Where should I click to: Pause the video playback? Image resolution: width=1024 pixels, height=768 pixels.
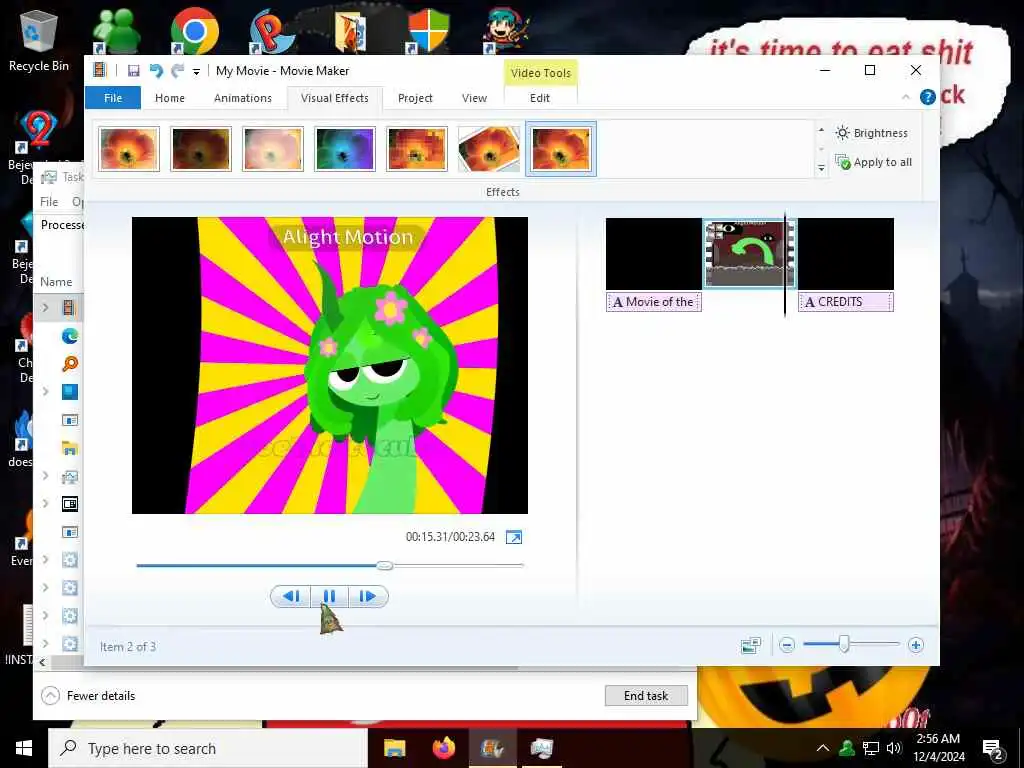(329, 596)
